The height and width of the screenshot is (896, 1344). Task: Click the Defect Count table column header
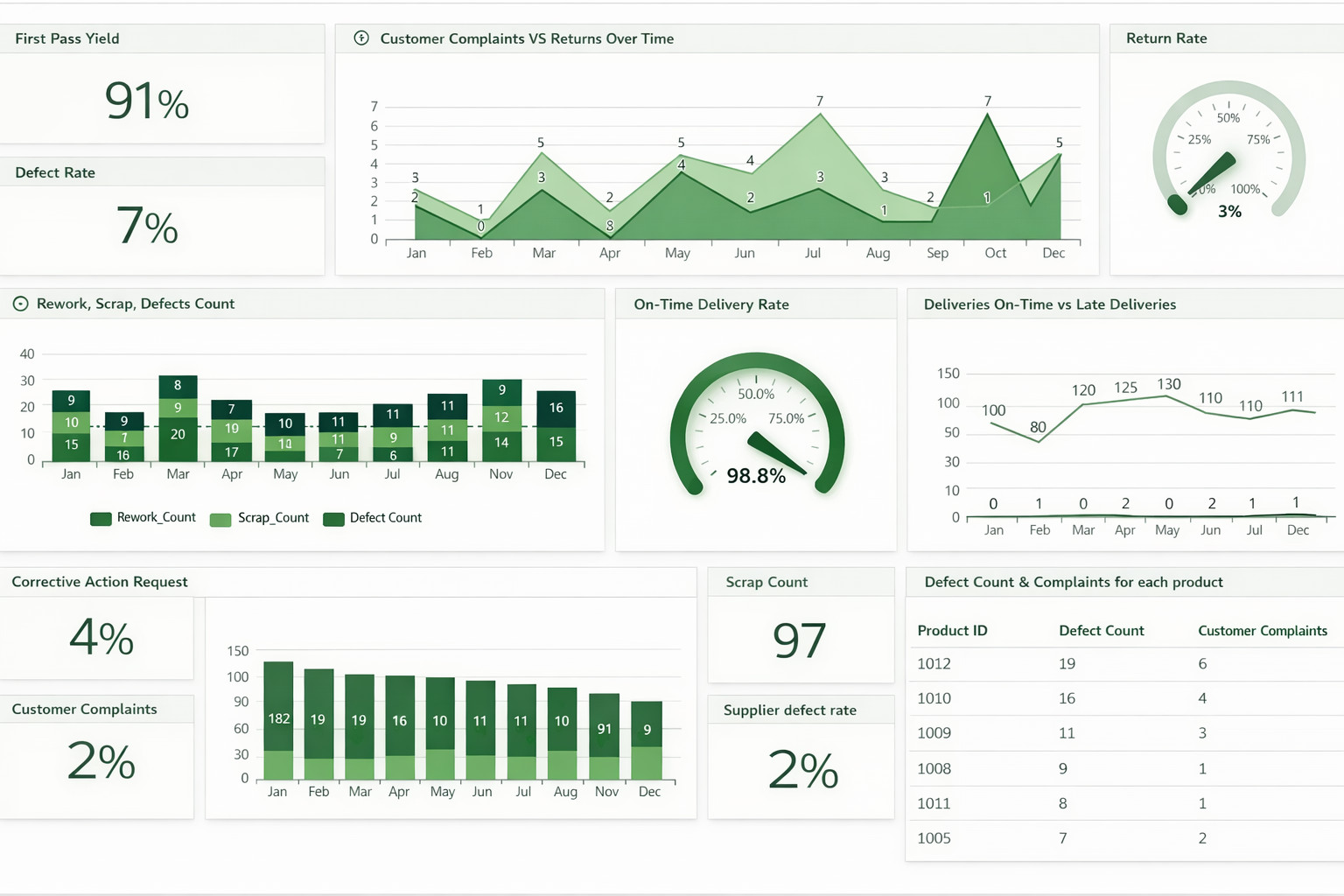click(1102, 631)
